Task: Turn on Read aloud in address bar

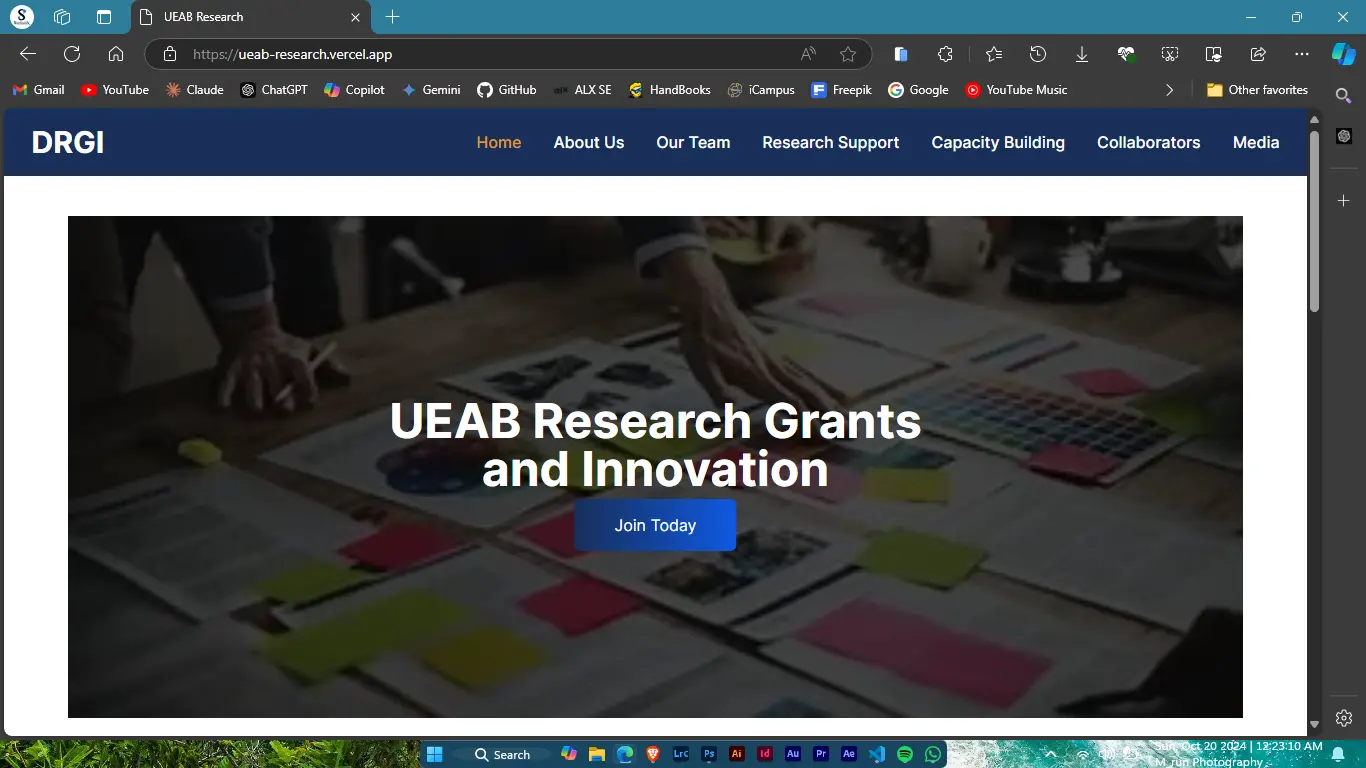Action: coord(808,54)
